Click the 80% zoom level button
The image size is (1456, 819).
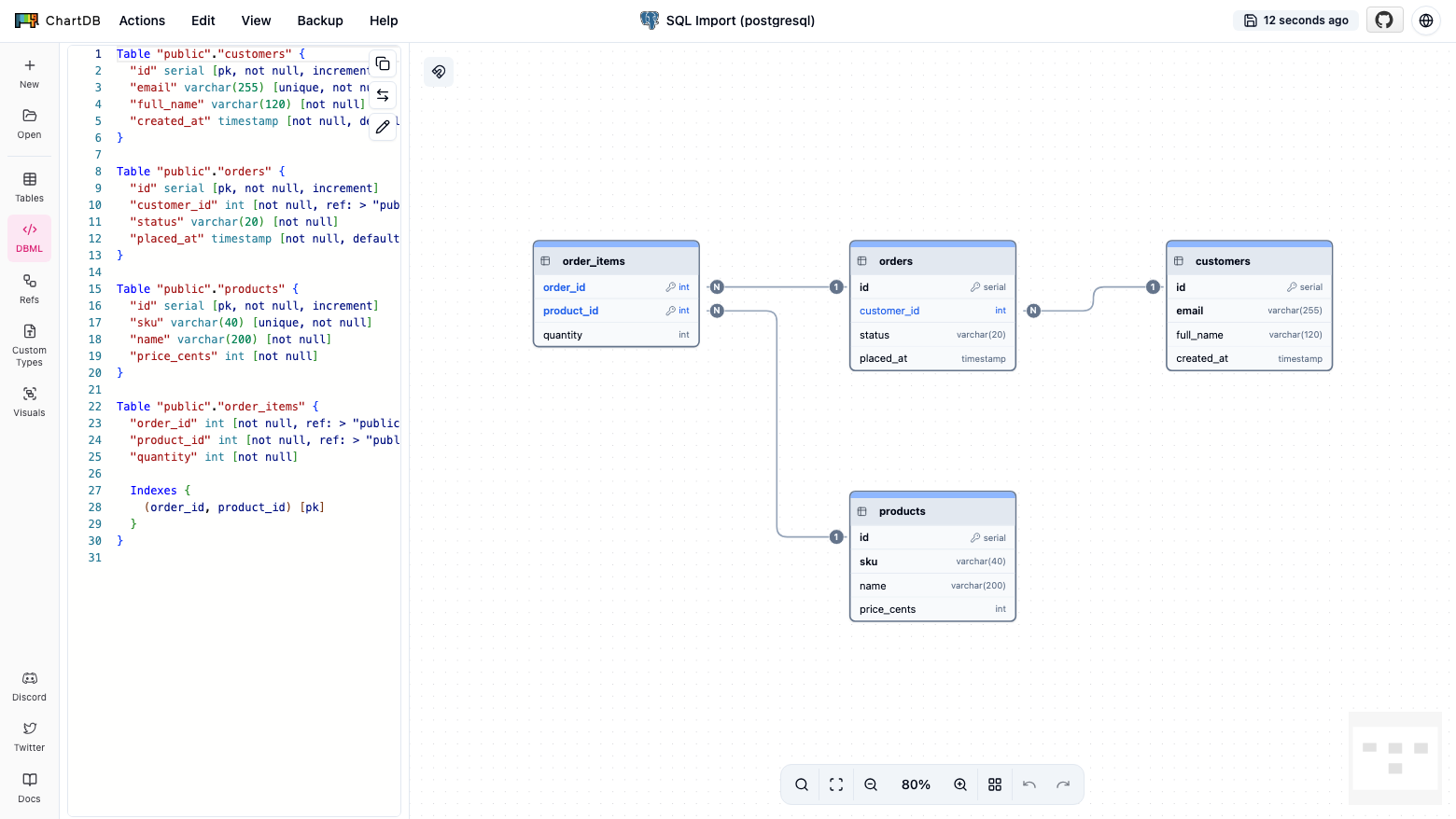[x=916, y=784]
